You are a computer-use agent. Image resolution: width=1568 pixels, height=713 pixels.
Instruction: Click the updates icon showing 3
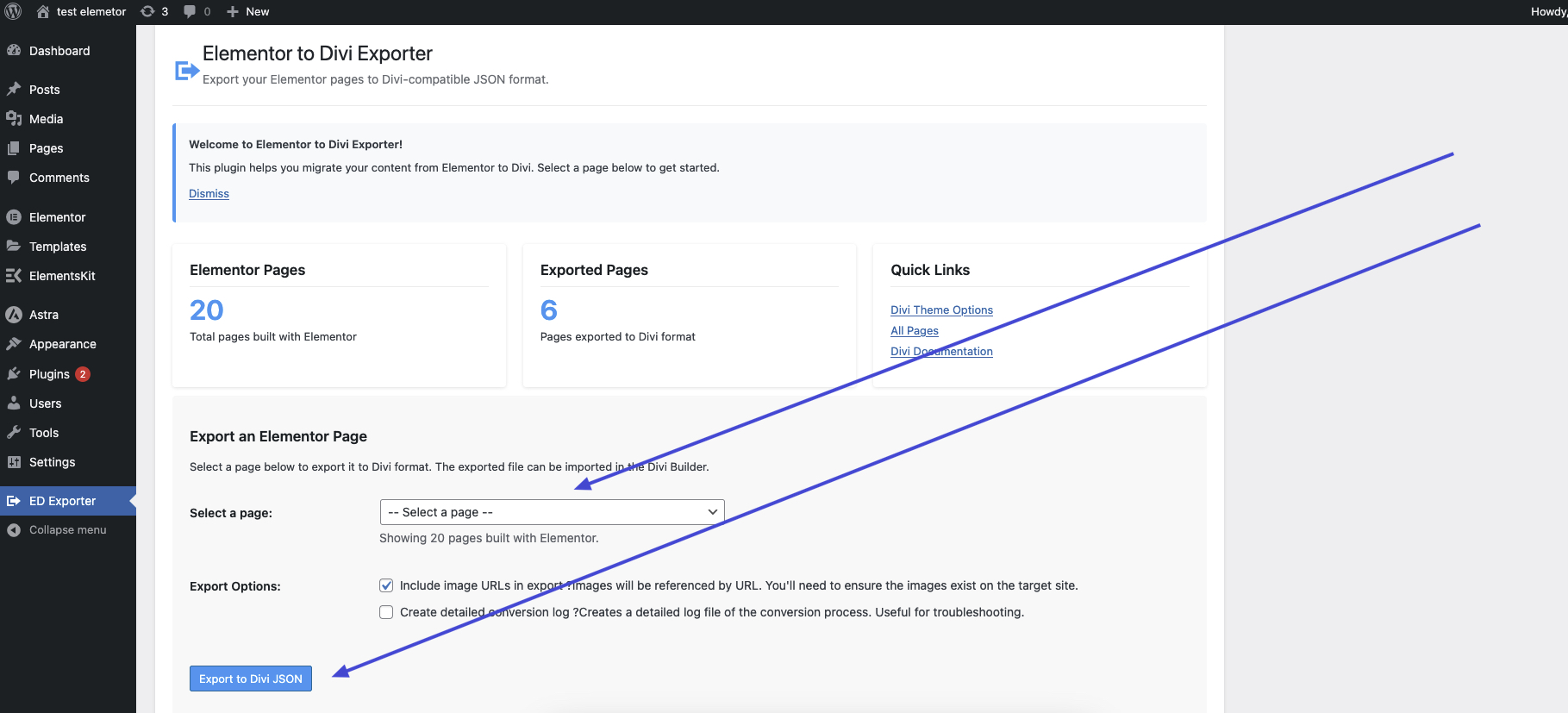coord(147,11)
